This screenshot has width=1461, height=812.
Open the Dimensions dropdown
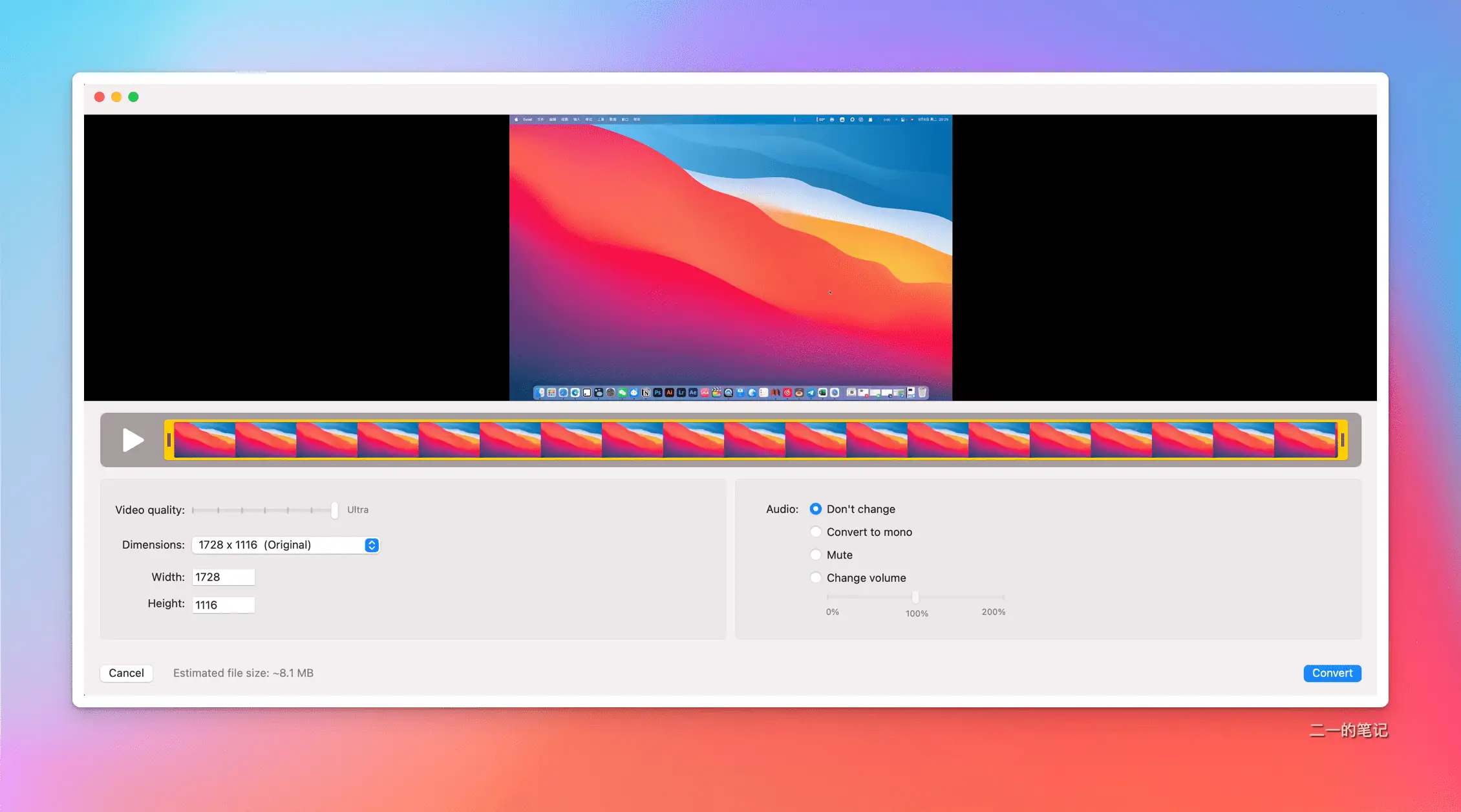pyautogui.click(x=285, y=545)
